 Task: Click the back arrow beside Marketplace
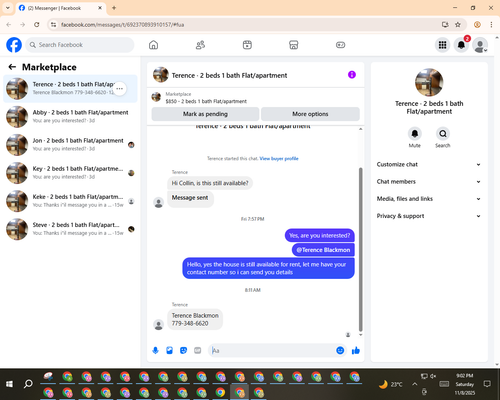click(12, 67)
